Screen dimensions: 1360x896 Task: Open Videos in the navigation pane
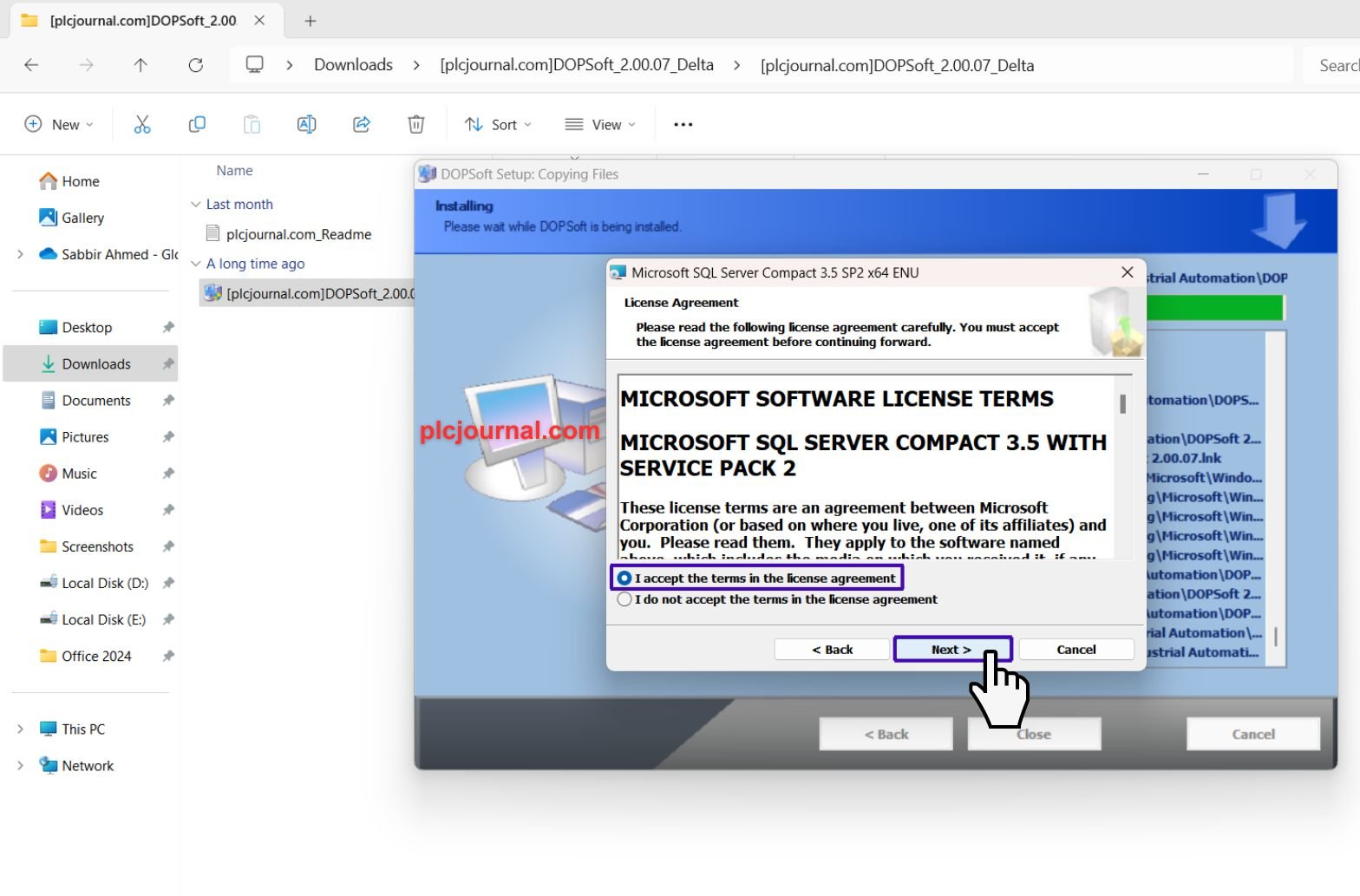72,510
